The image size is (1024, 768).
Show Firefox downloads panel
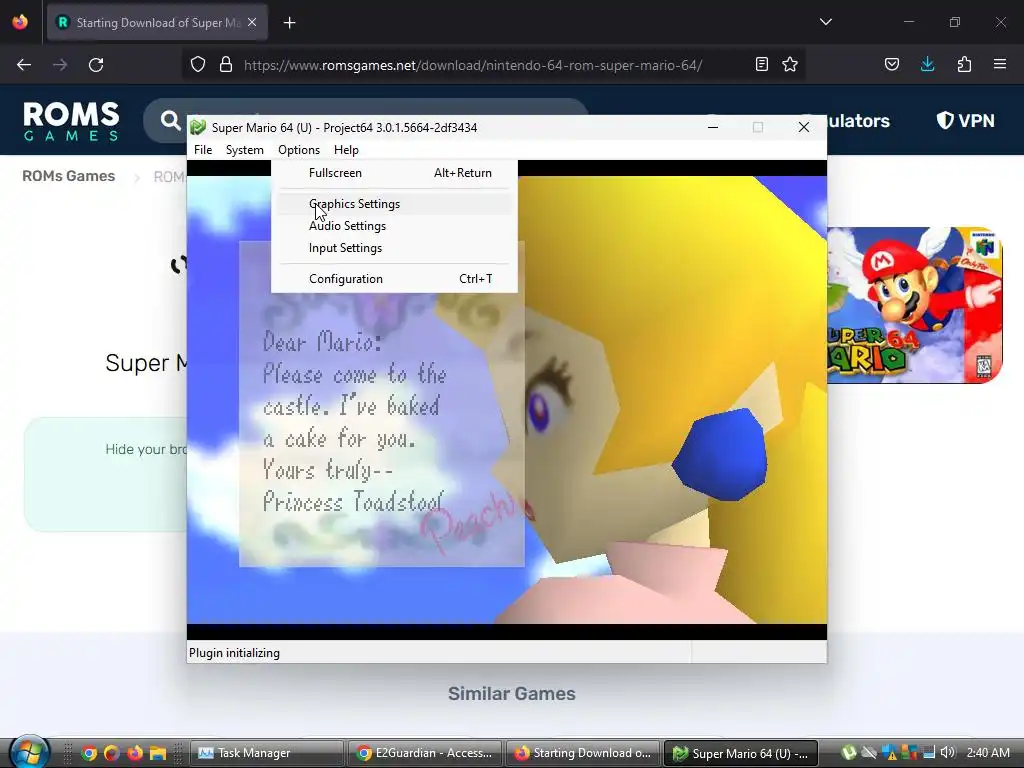(927, 64)
